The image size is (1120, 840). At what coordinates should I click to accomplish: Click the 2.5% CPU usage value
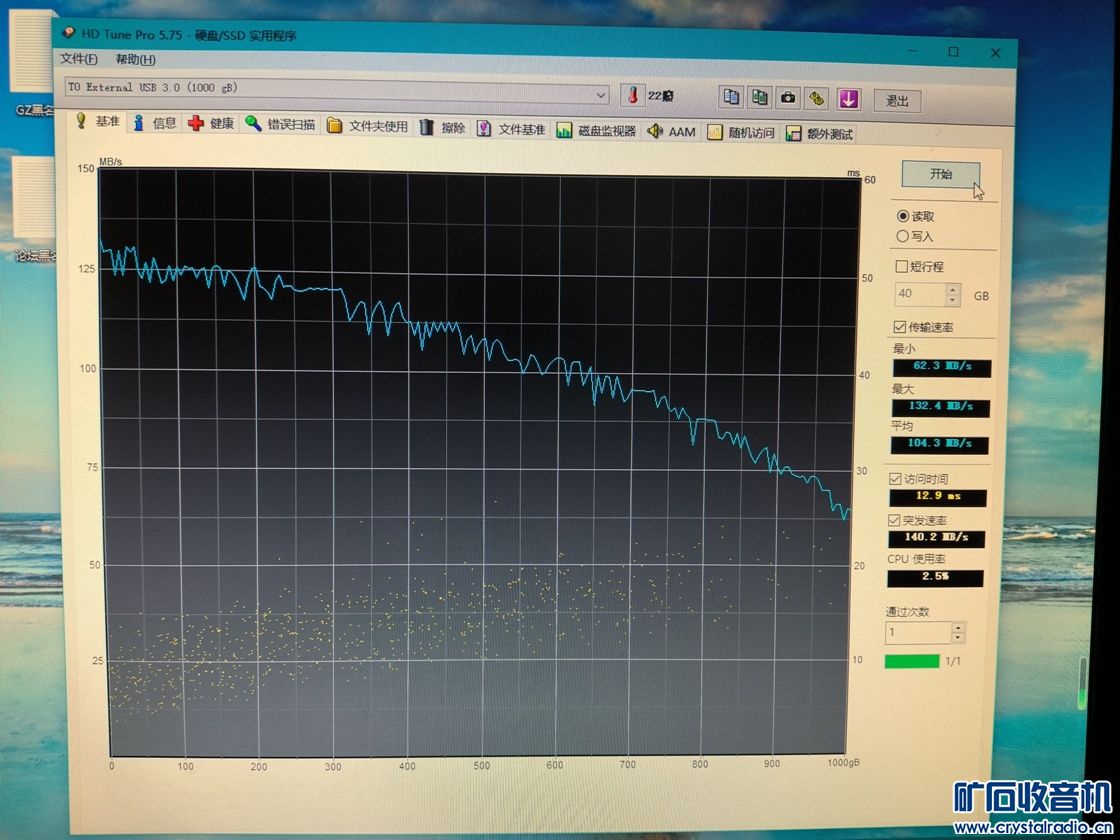[935, 578]
